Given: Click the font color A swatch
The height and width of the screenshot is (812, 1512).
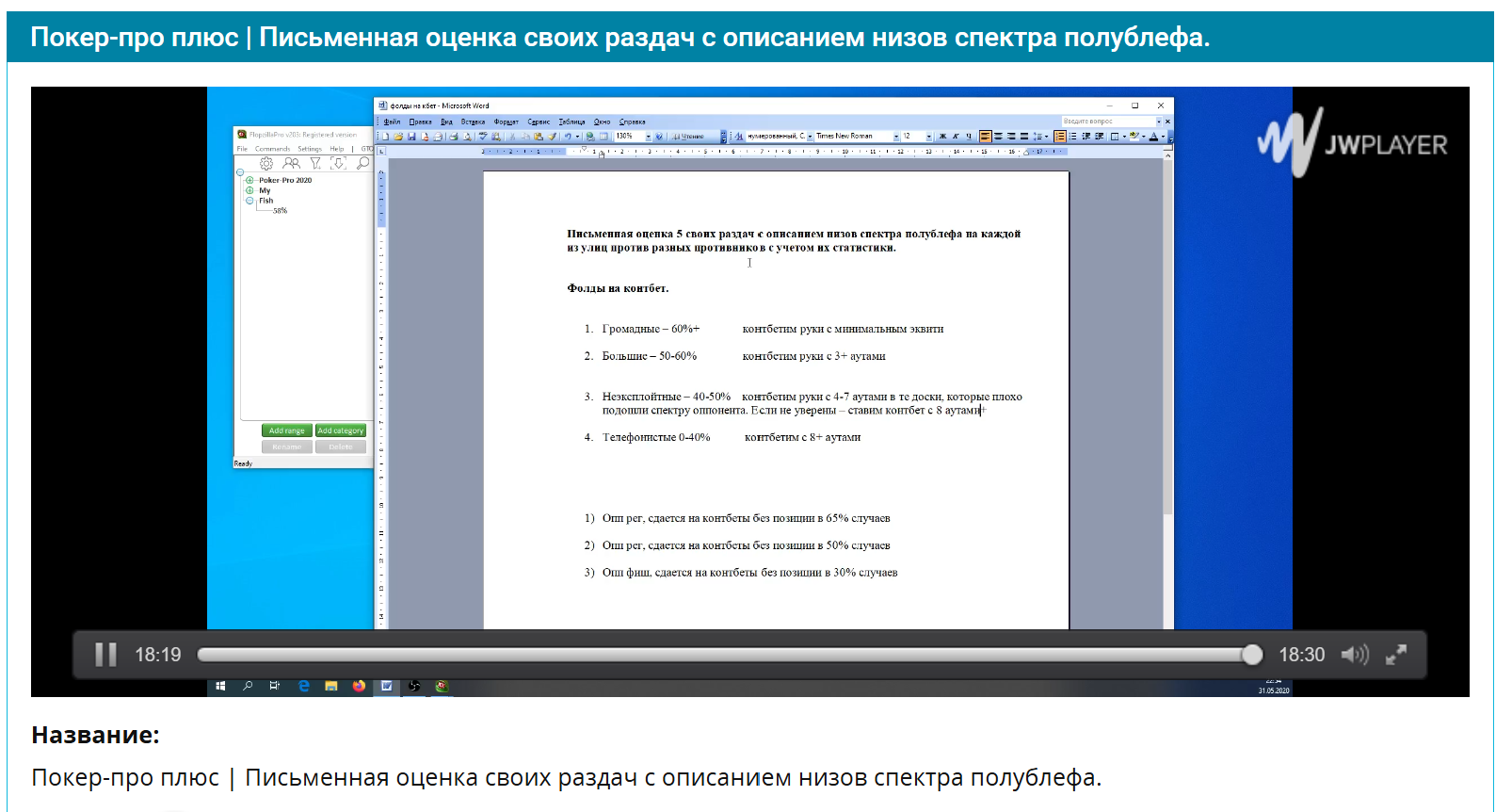Looking at the screenshot, I should tap(1153, 137).
